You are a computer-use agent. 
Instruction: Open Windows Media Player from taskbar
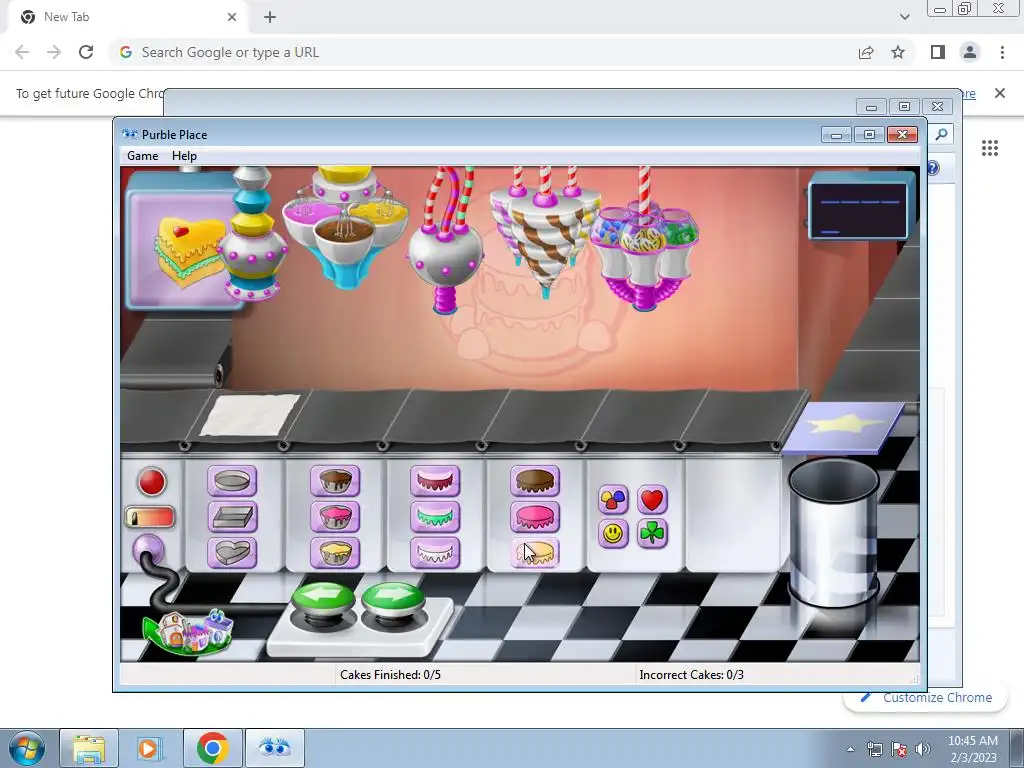(x=148, y=748)
